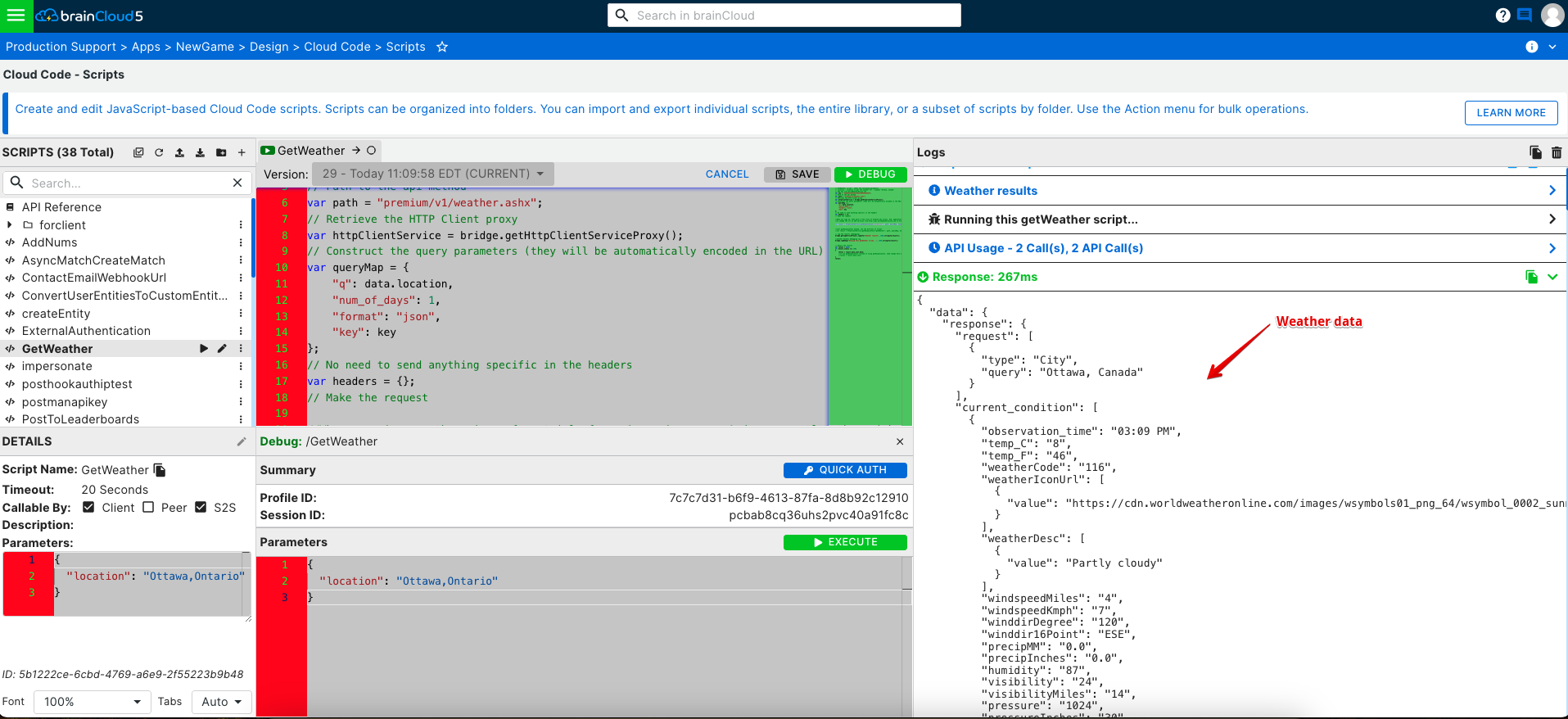Run the GetWeather script from list

point(204,349)
